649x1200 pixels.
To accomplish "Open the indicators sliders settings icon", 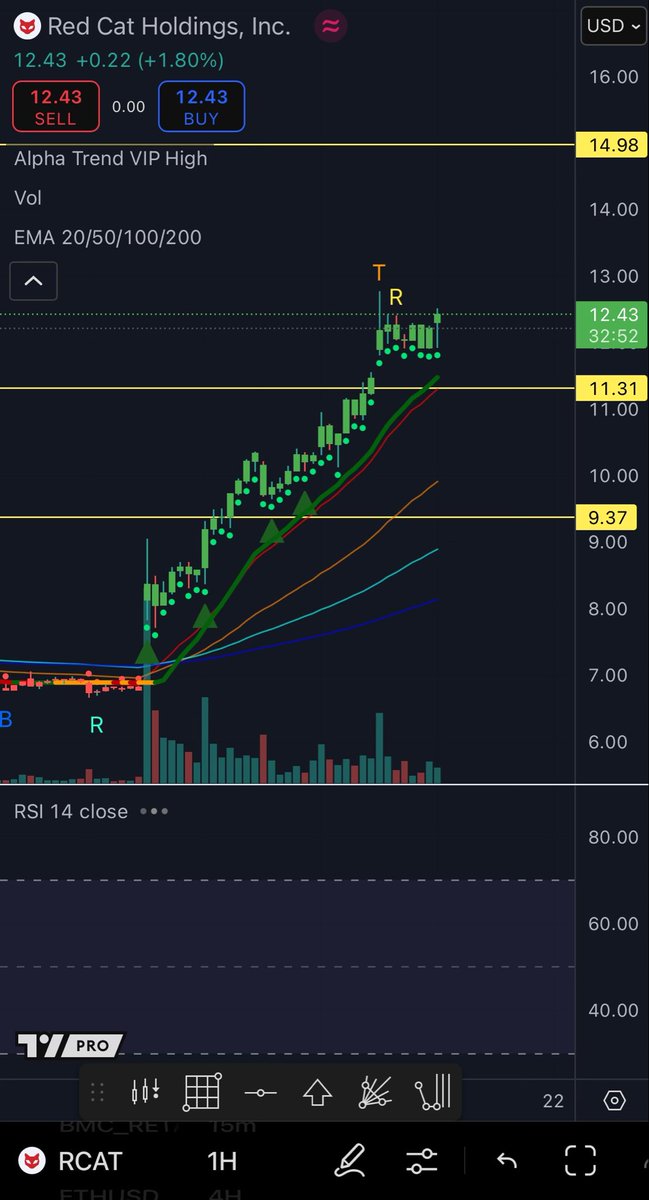I will pos(422,1161).
